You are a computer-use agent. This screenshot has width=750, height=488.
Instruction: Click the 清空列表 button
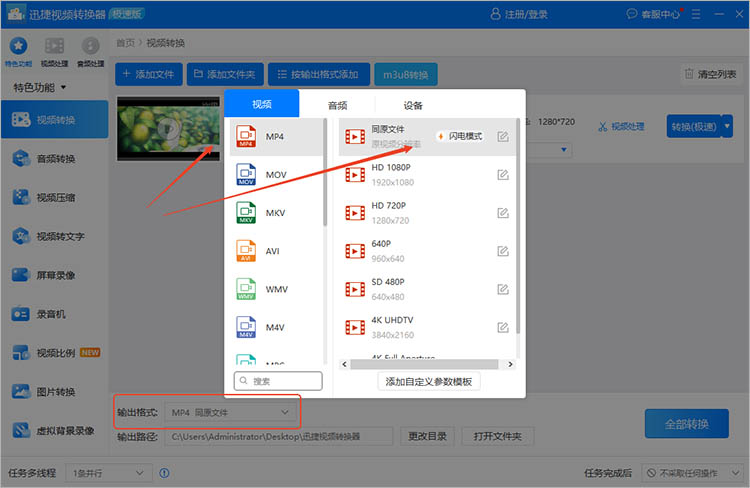coord(711,74)
